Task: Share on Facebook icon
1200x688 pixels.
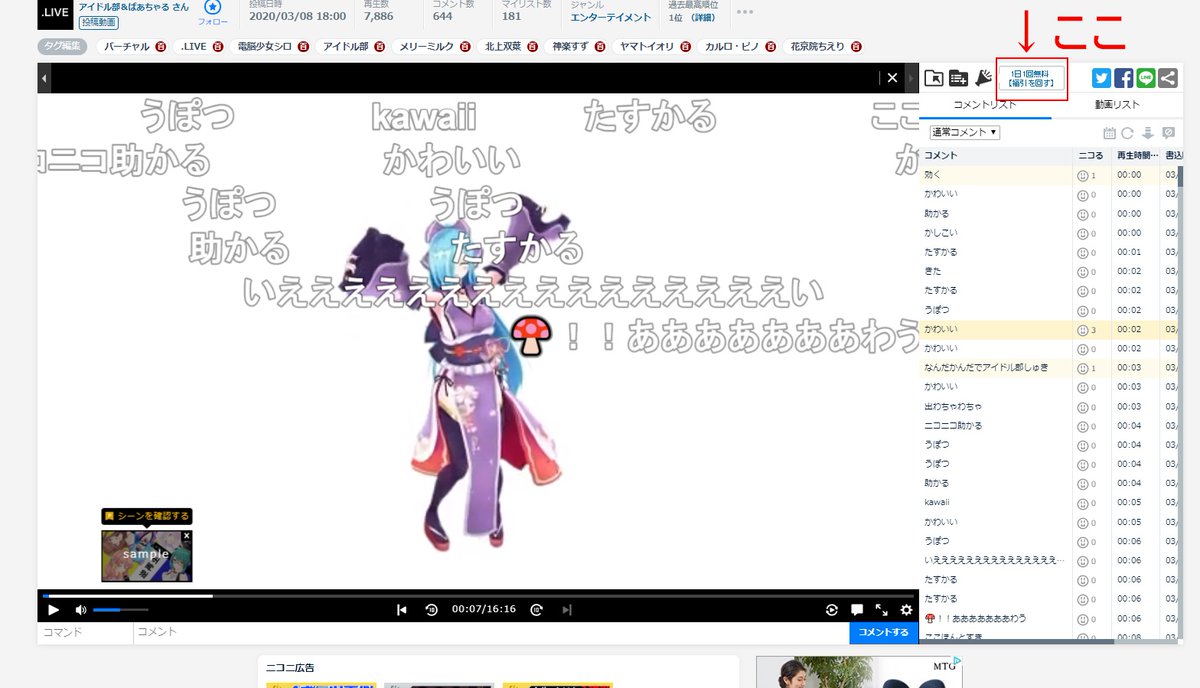Action: point(1124,78)
